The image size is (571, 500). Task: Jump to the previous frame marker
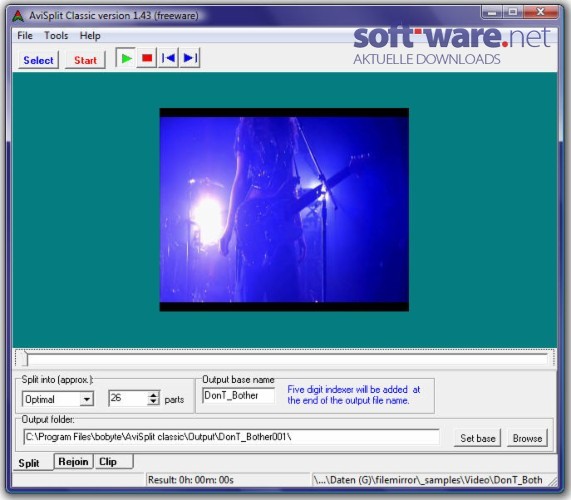pos(168,58)
